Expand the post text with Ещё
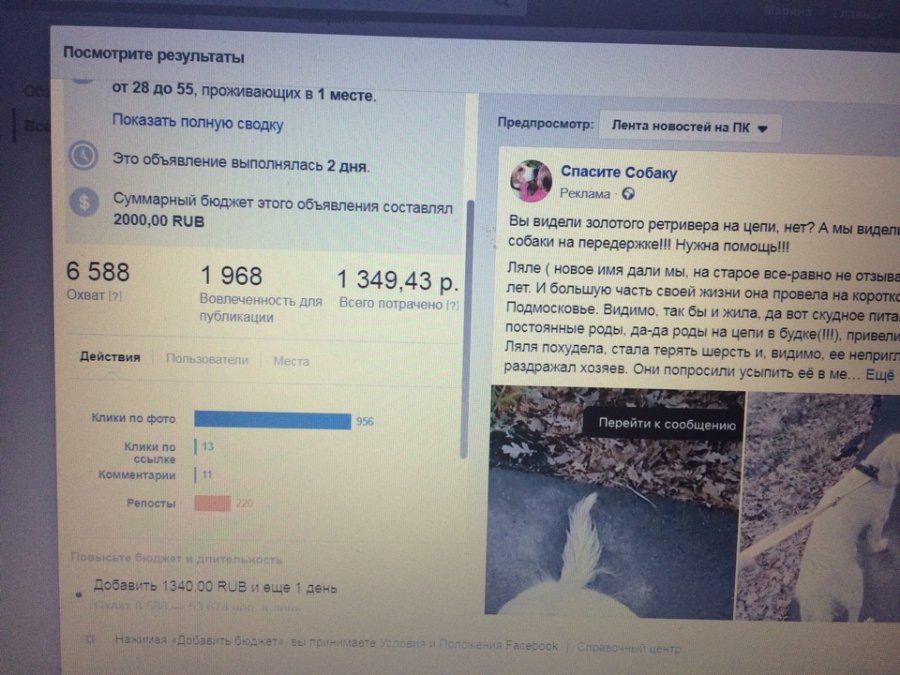Image resolution: width=900 pixels, height=675 pixels. [x=879, y=375]
